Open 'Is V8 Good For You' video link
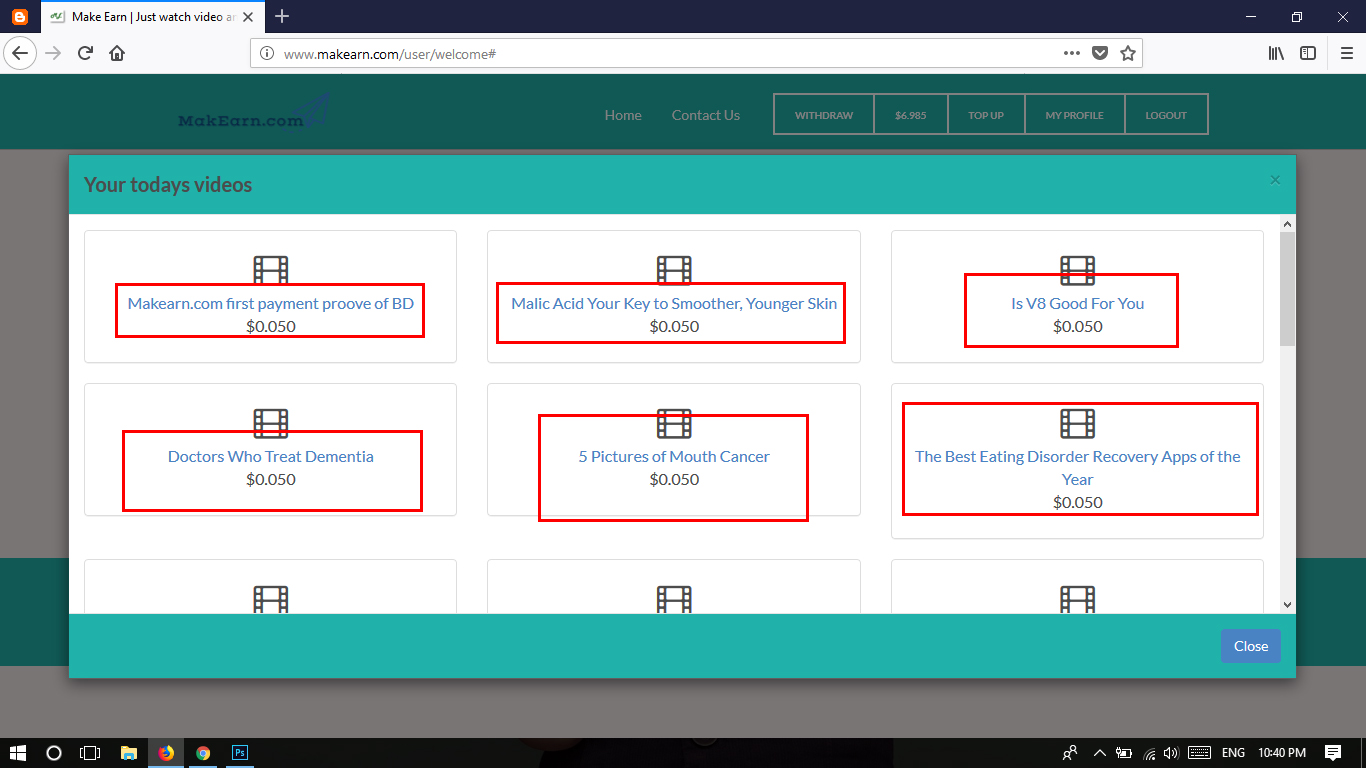The width and height of the screenshot is (1366, 768). (x=1077, y=303)
